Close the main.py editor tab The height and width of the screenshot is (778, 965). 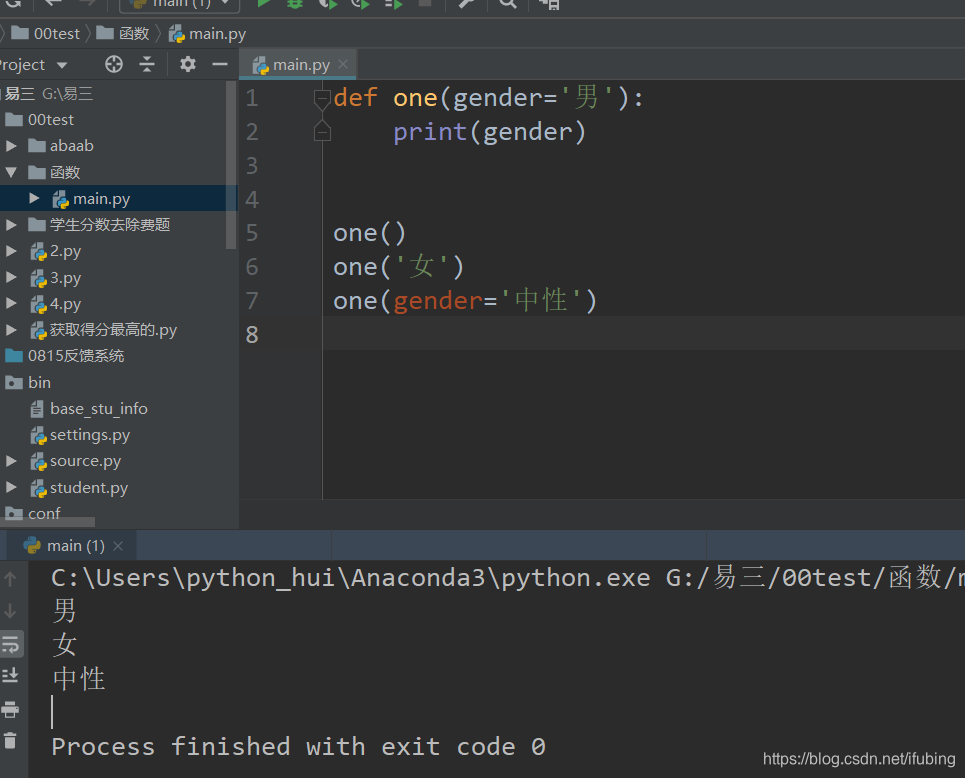(343, 64)
